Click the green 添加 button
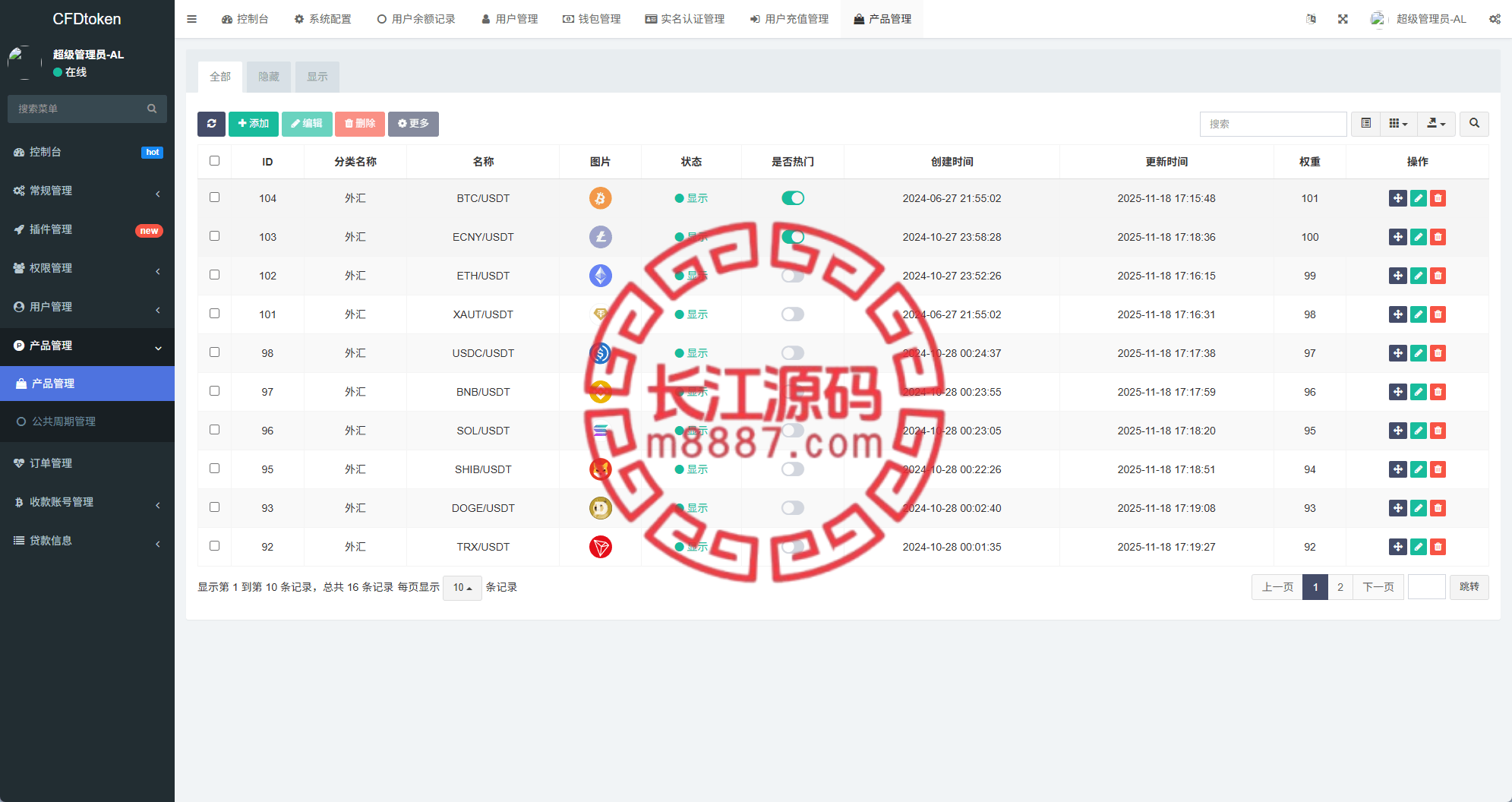 (x=254, y=124)
